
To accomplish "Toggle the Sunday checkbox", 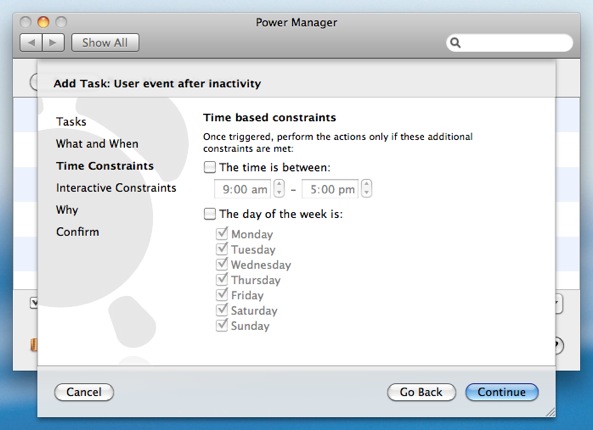I will (222, 325).
